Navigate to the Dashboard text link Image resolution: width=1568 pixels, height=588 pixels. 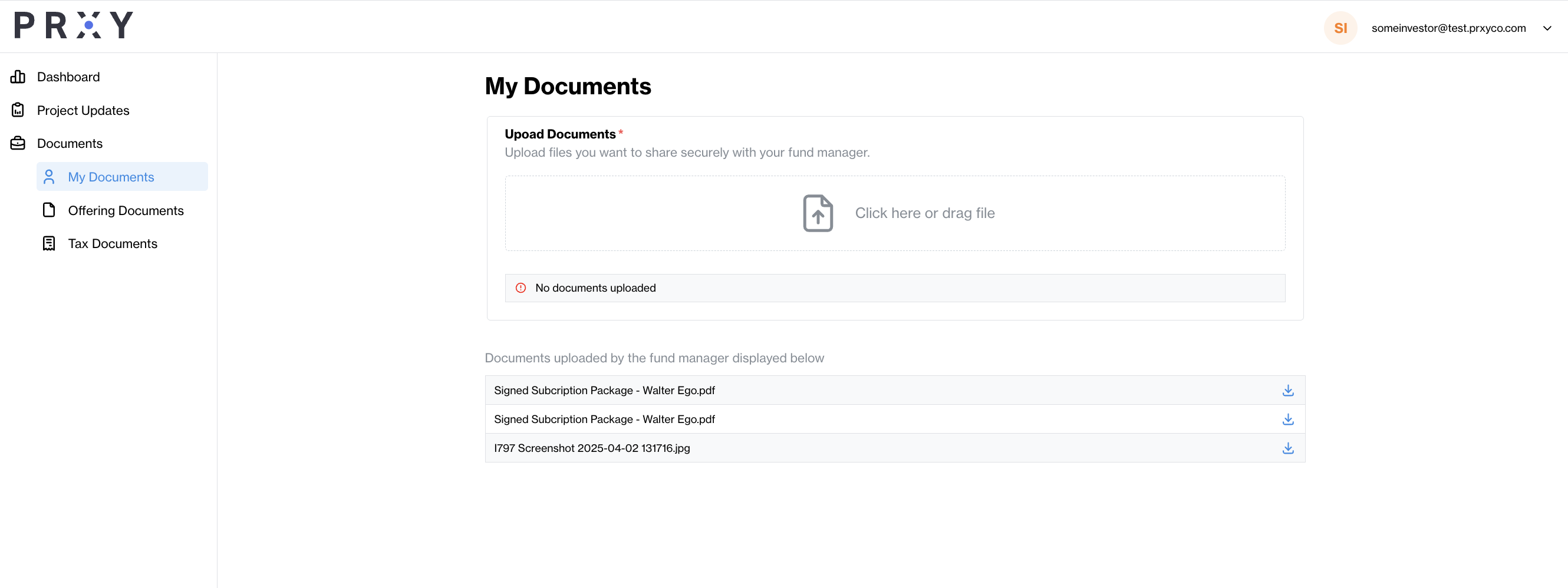68,77
